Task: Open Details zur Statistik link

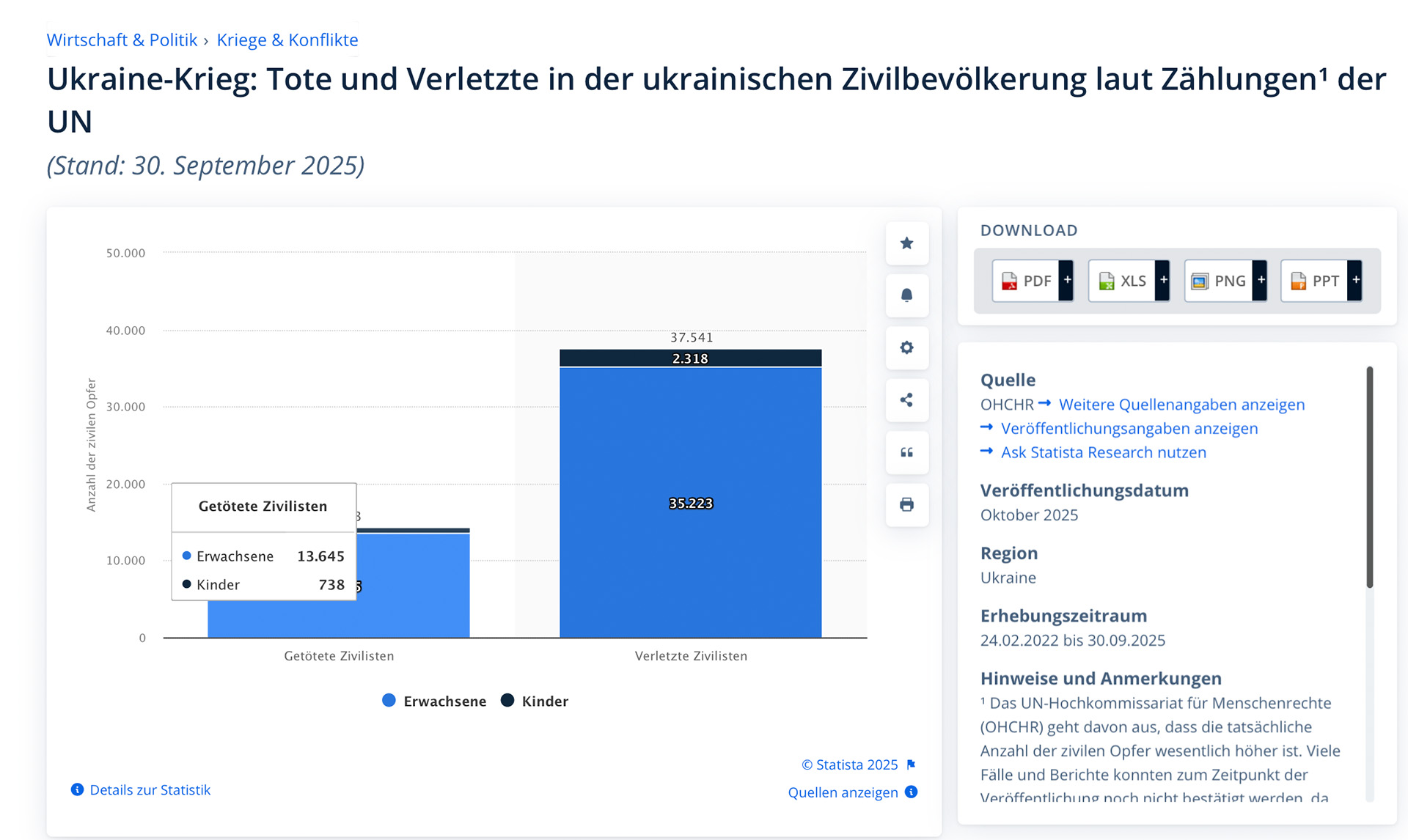Action: click(x=150, y=789)
